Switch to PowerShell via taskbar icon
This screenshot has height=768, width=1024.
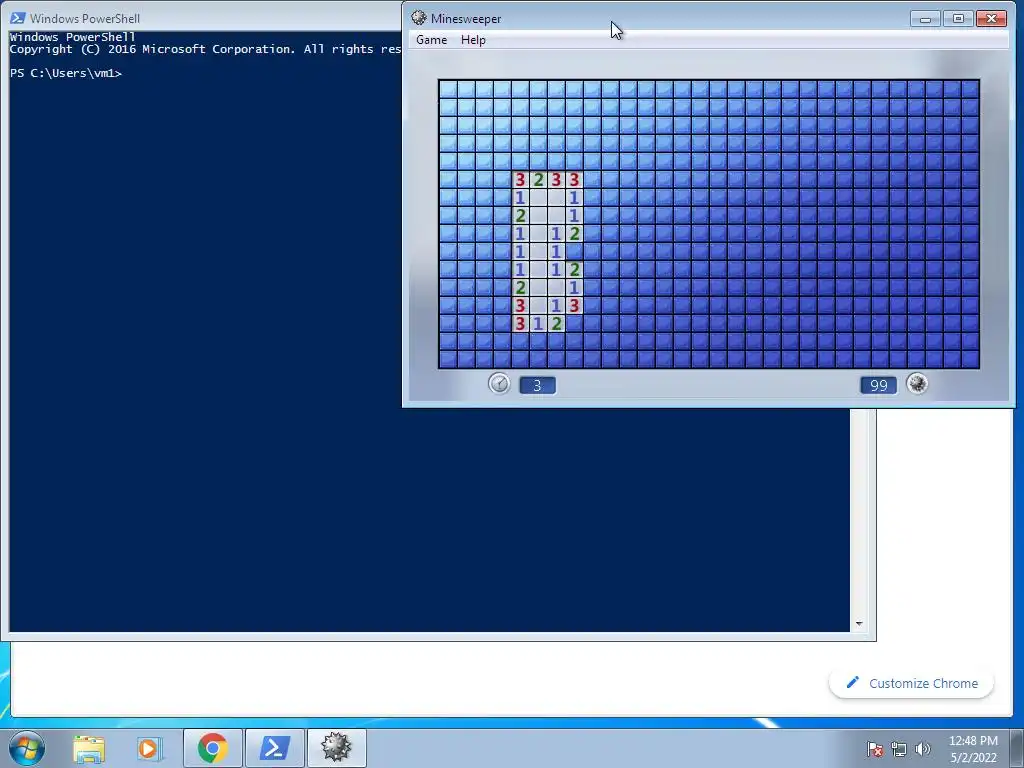[x=274, y=748]
